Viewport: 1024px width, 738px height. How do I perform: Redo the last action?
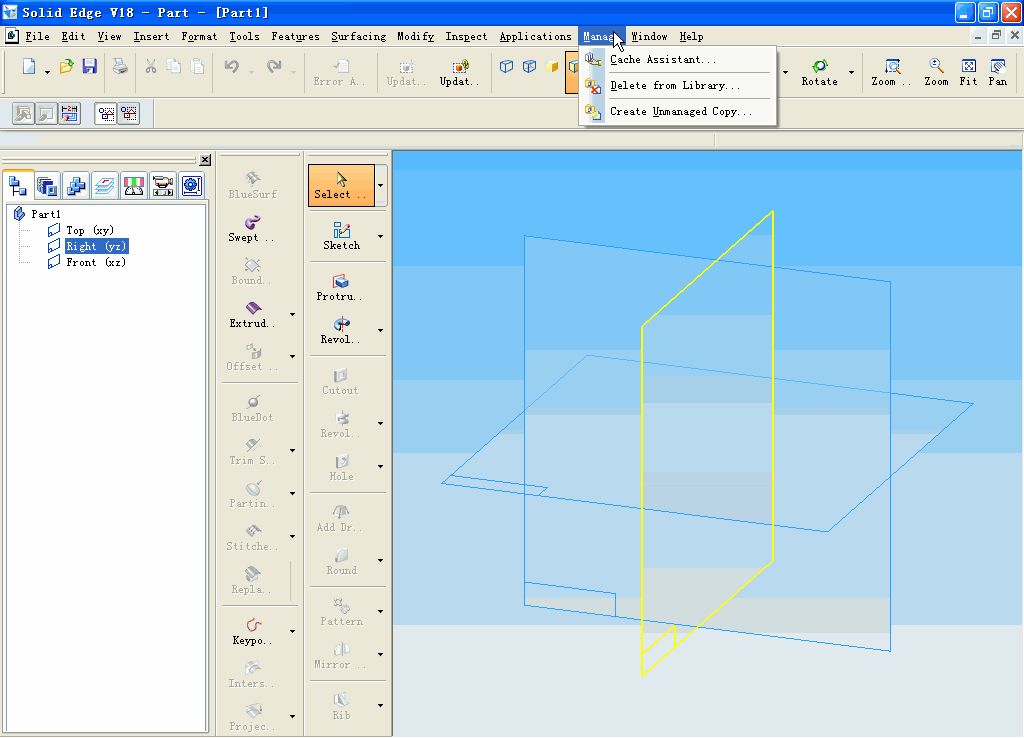(x=274, y=66)
